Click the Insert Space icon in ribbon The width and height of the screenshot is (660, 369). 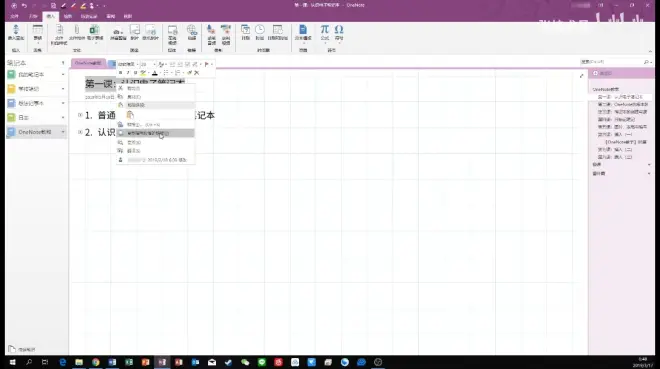(16, 32)
